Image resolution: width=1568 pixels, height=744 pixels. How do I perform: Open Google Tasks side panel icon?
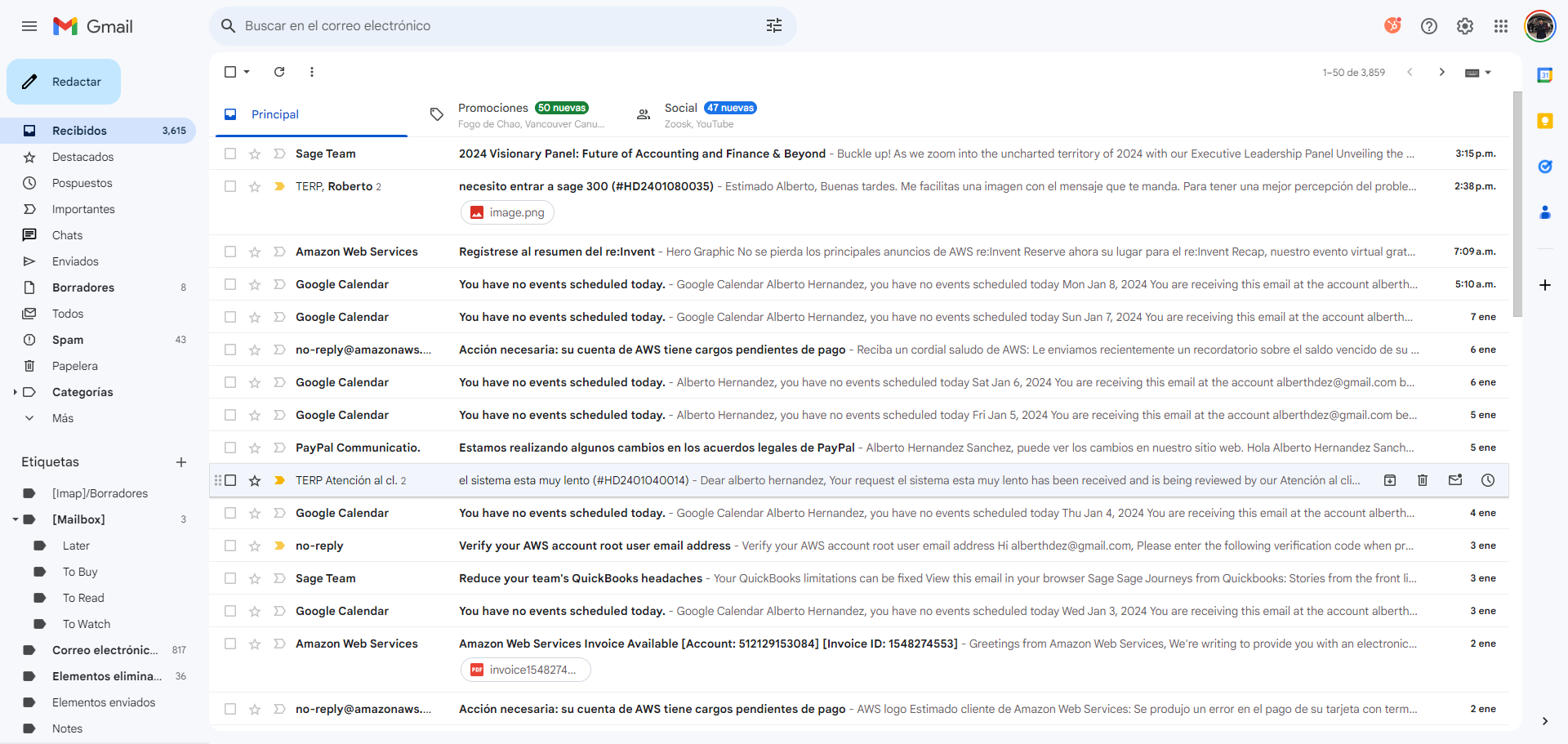click(x=1545, y=167)
